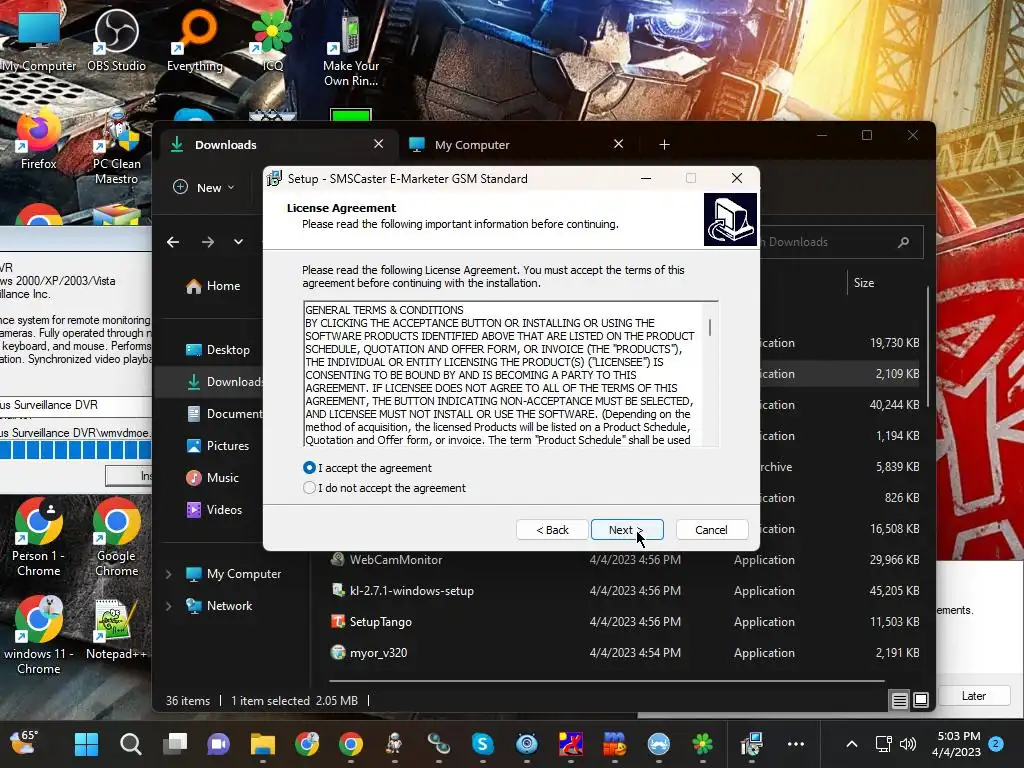This screenshot has height=768, width=1024.
Task: Show hidden system tray icons
Action: (852, 744)
